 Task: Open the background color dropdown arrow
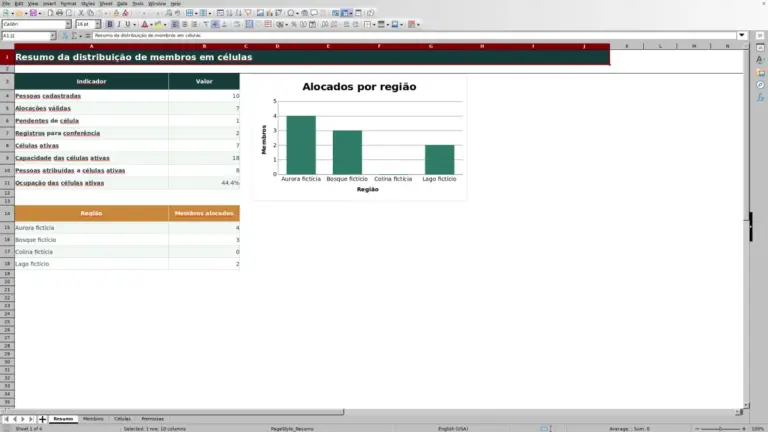(x=165, y=24)
